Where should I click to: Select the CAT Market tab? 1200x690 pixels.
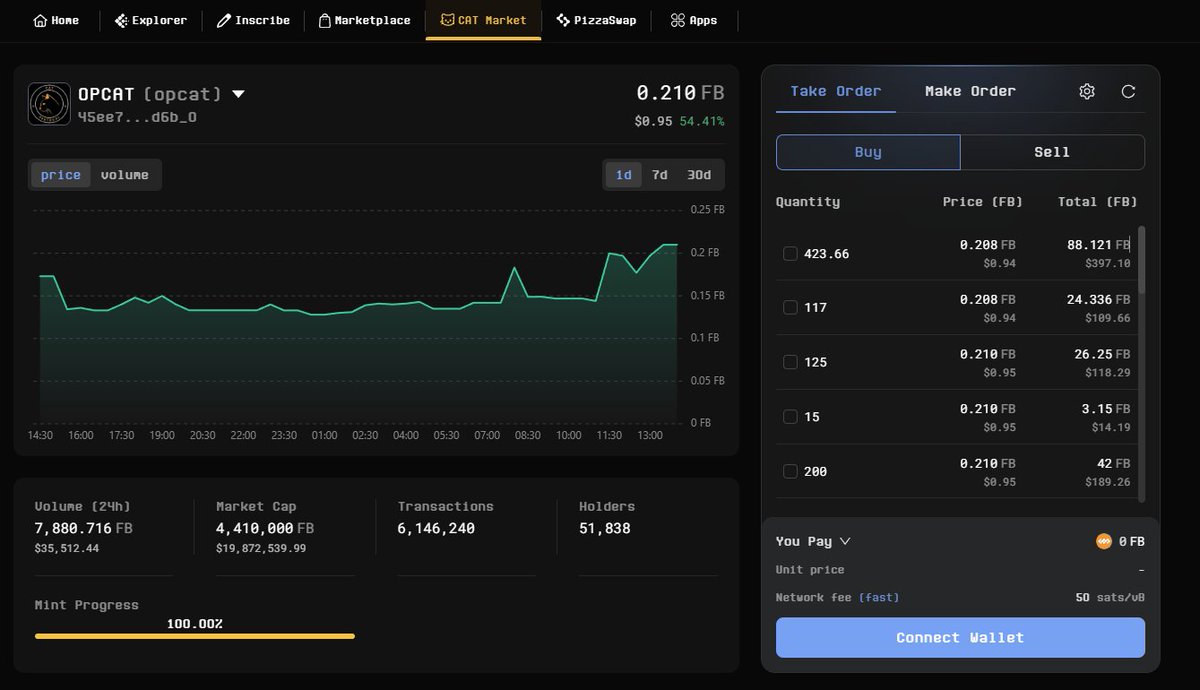483,20
